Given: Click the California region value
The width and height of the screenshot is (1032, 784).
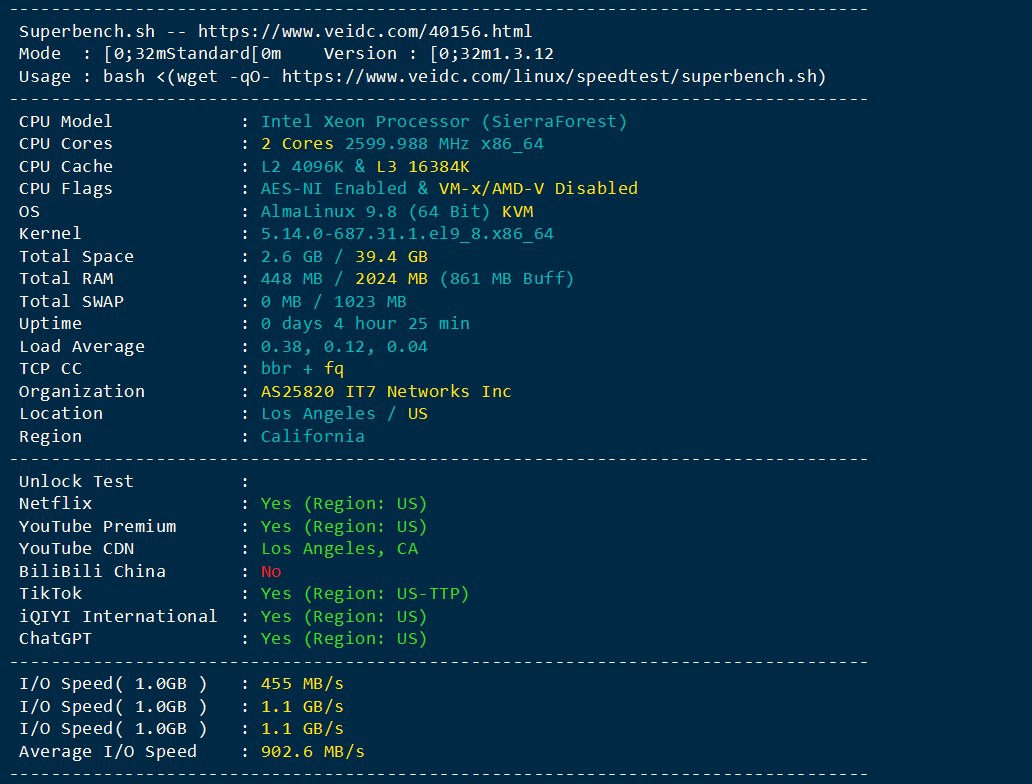Looking at the screenshot, I should click(312, 436).
